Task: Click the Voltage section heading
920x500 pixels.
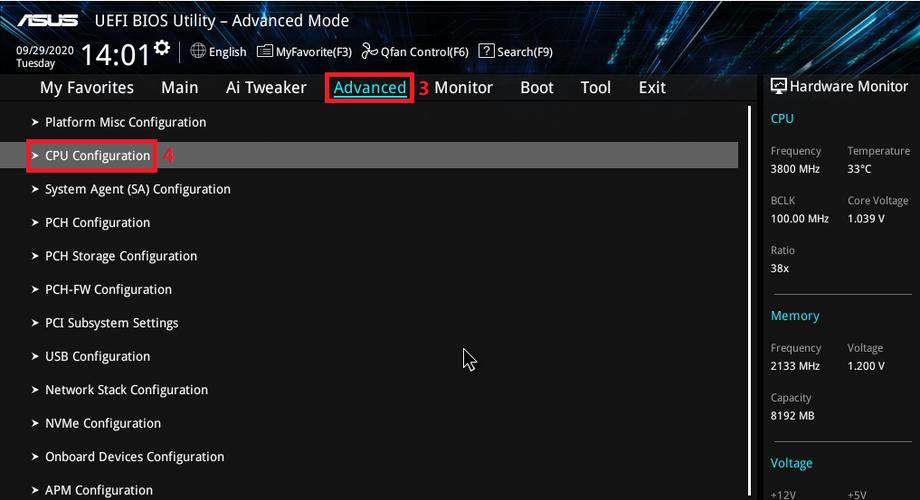Action: click(x=792, y=463)
